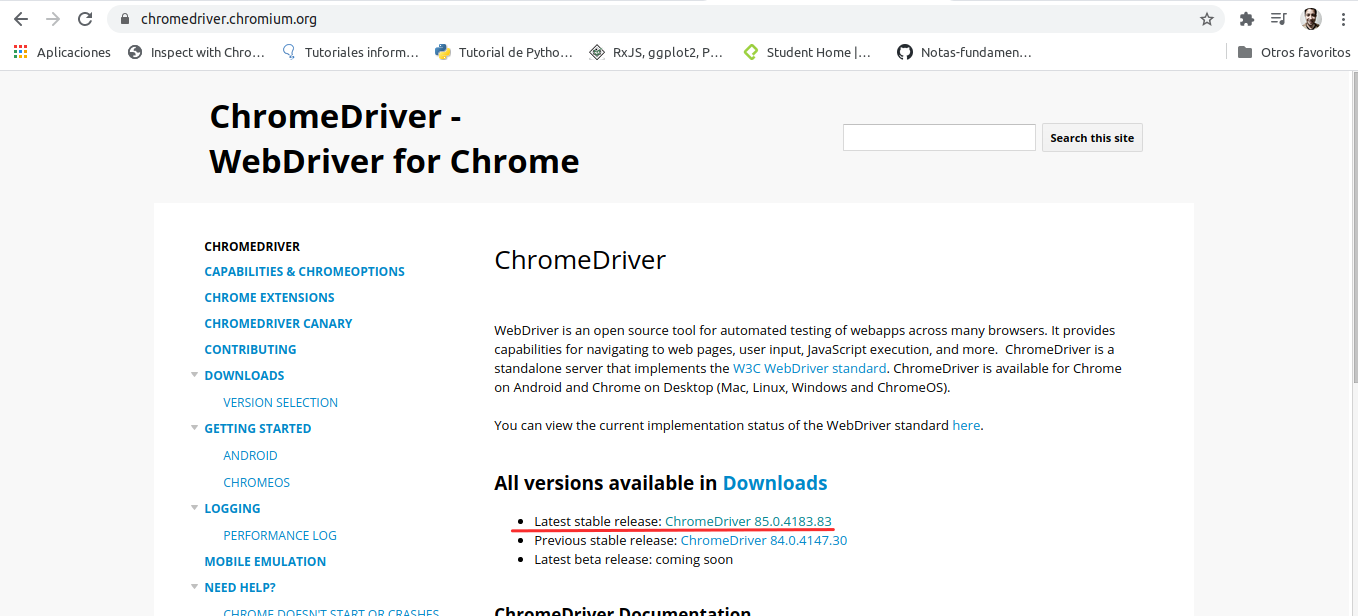This screenshot has width=1358, height=616.
Task: Open the ChromeDriver - WebDriver for Chrome title
Action: [x=394, y=139]
